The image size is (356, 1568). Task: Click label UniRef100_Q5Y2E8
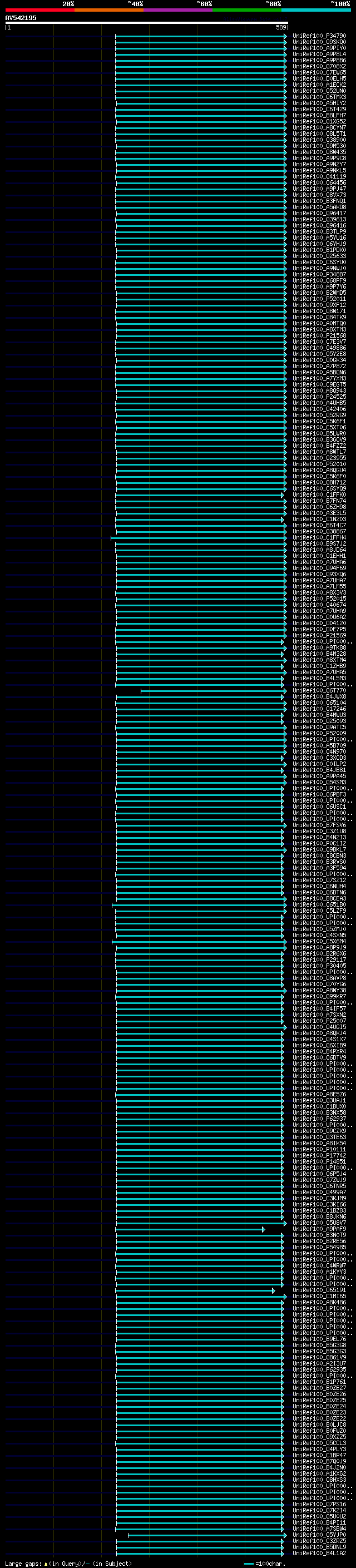pos(319,354)
